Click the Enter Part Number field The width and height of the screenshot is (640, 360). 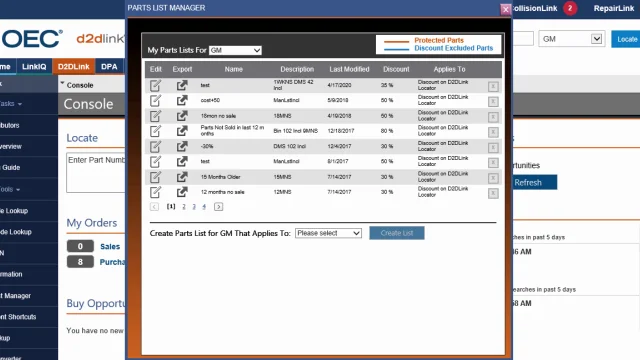[96, 173]
